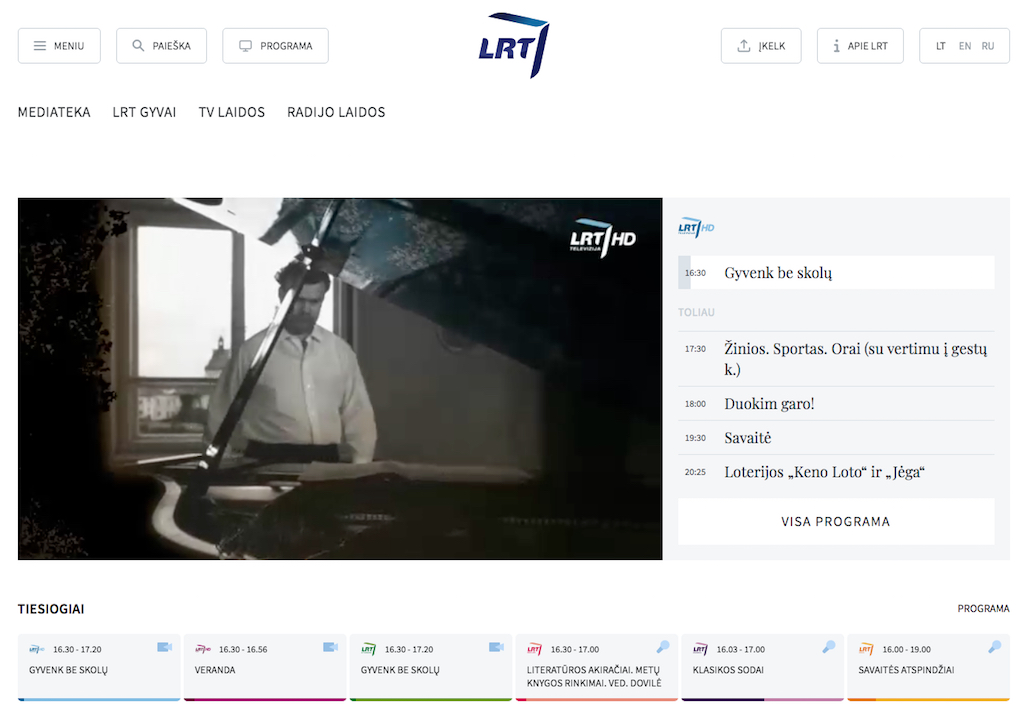Click the LRT HD logo above schedule
Screen dimensions: 1024x716
pyautogui.click(x=696, y=228)
